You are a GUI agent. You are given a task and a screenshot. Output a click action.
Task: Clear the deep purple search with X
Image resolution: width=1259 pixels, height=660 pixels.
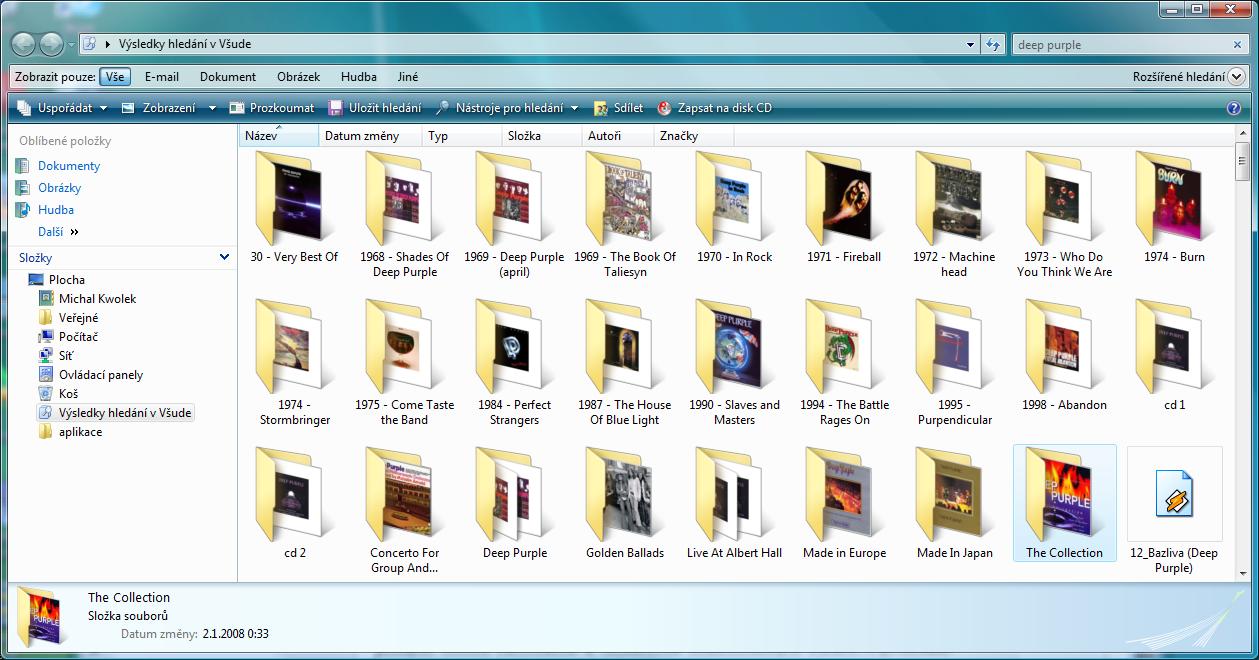pyautogui.click(x=1237, y=45)
